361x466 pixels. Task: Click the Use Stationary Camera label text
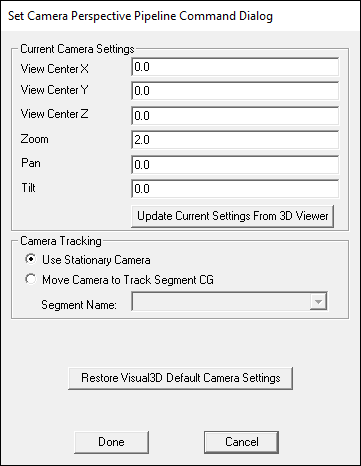point(96,260)
